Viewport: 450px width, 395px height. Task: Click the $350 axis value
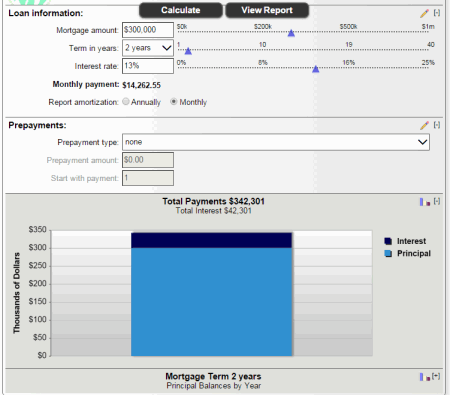[x=37, y=230]
